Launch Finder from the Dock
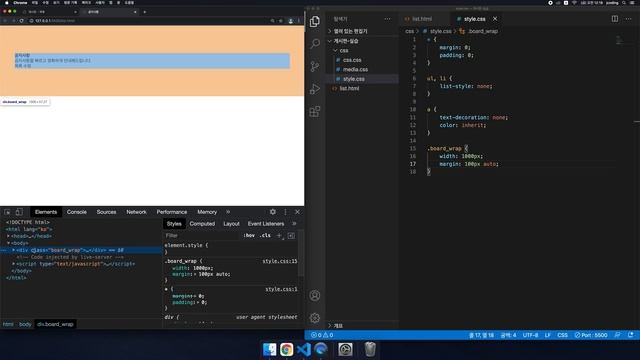Image resolution: width=640 pixels, height=360 pixels. pyautogui.click(x=269, y=349)
